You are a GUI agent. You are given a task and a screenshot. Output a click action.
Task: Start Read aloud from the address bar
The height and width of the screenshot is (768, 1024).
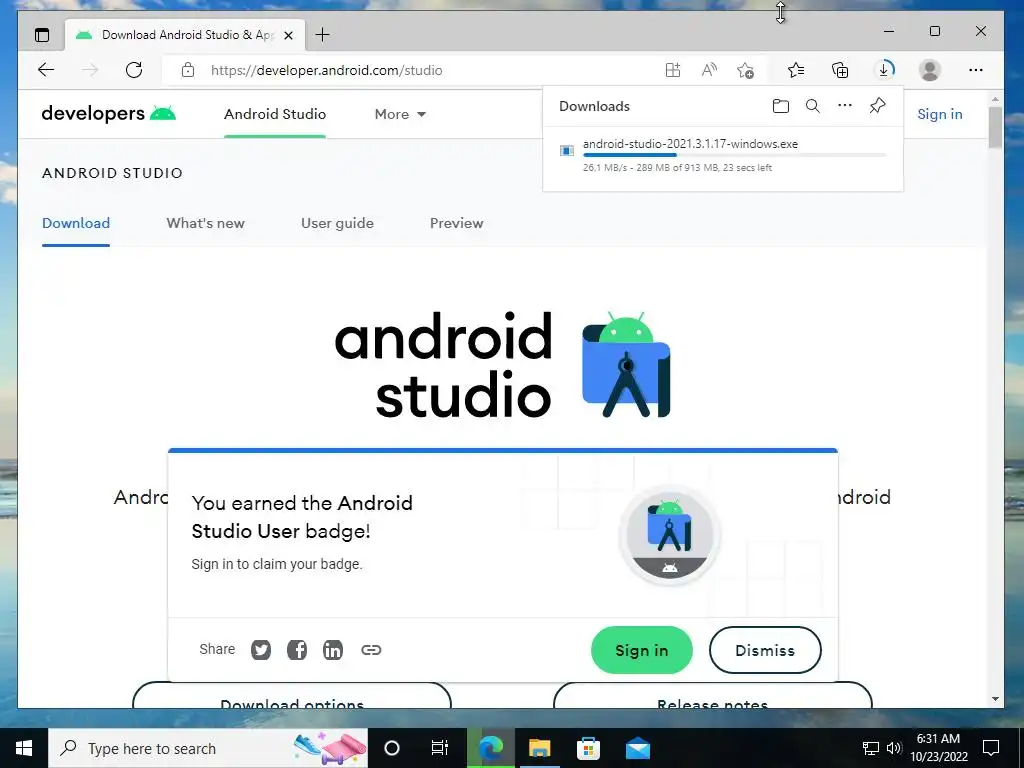tap(709, 70)
